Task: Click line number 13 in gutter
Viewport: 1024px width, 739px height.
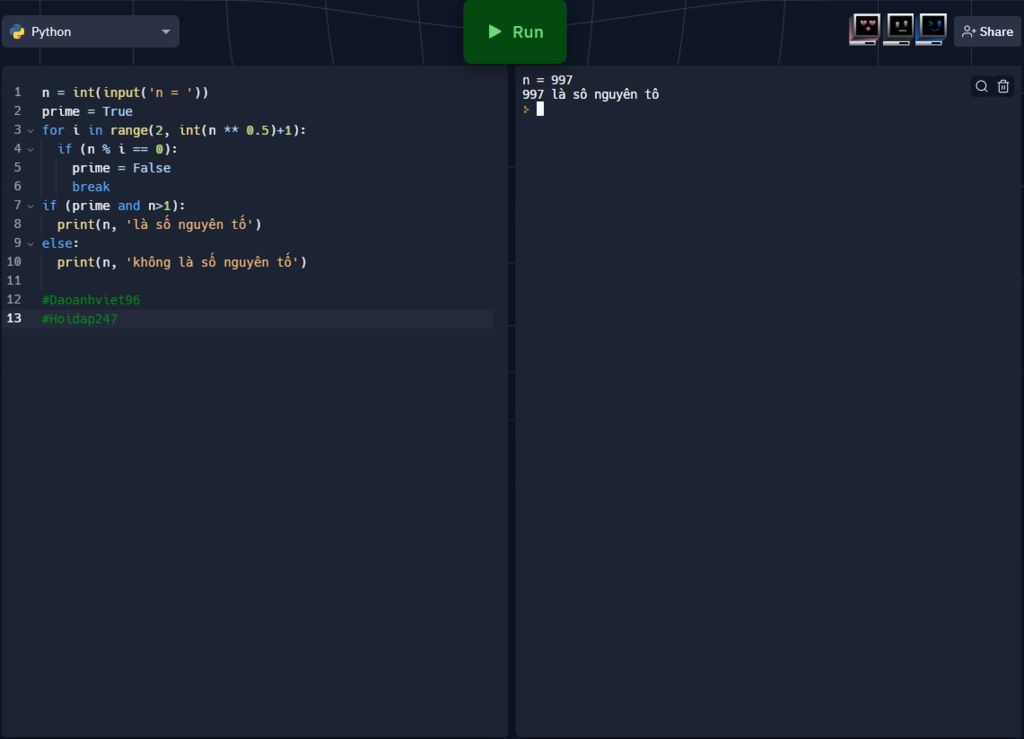Action: [x=16, y=319]
